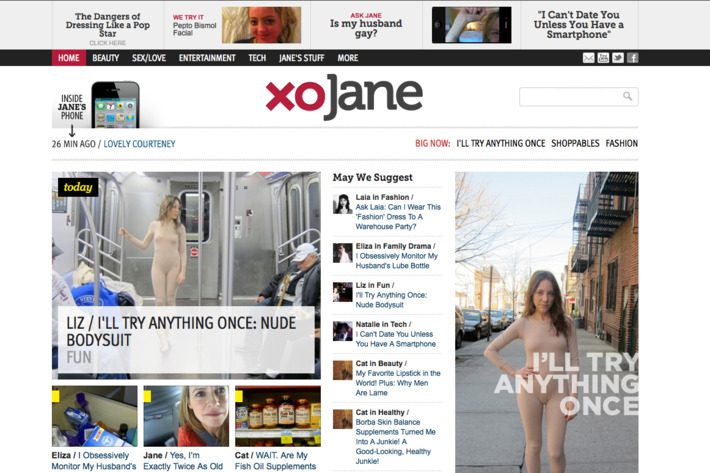
Task: Select the HOME menu item
Action: tap(69, 58)
